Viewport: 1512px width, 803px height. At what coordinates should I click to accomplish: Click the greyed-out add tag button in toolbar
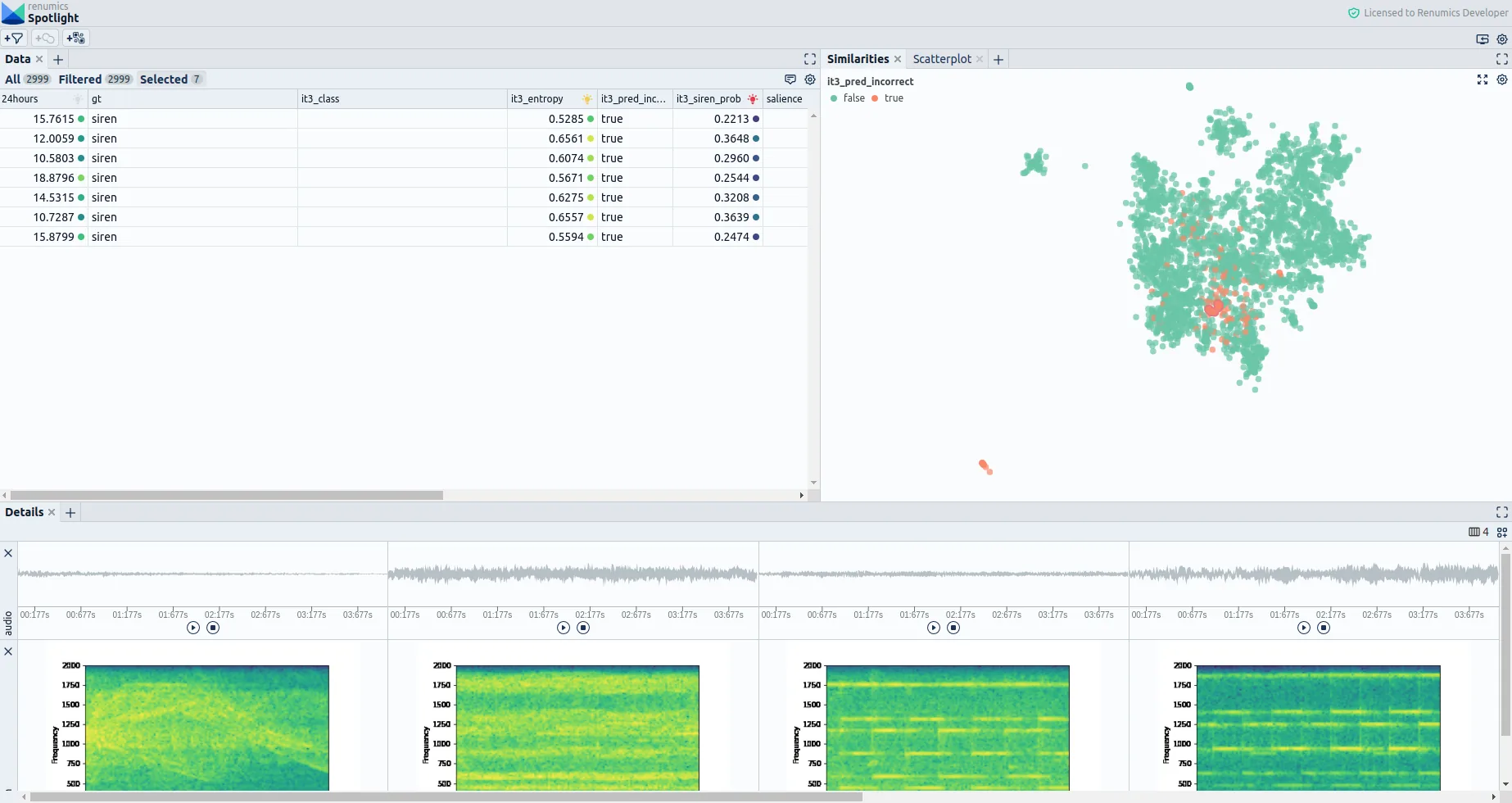coord(45,39)
